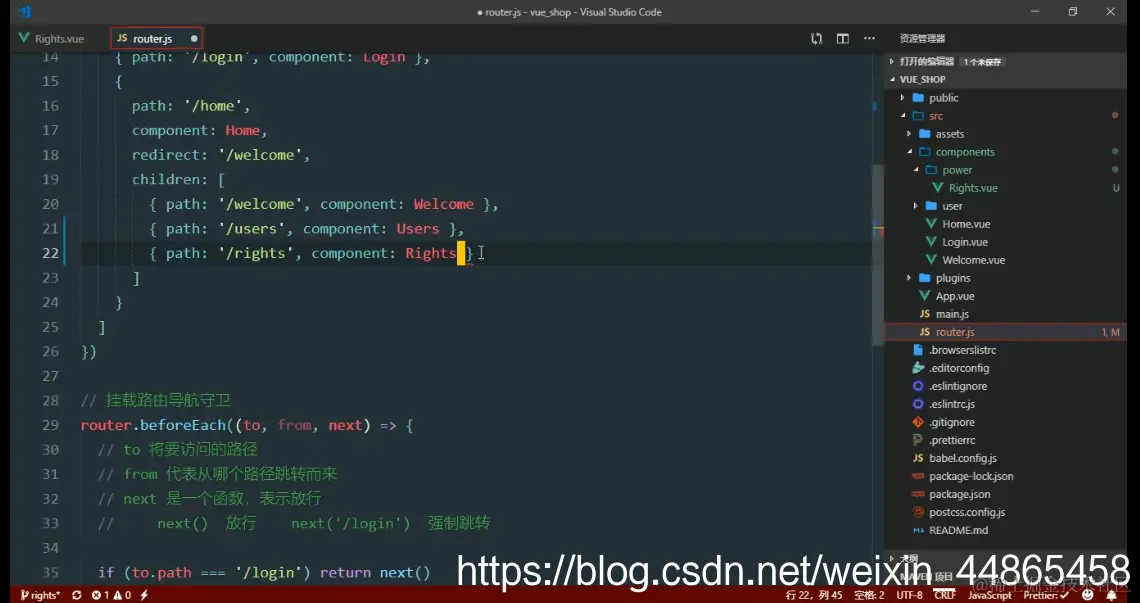
Task: Click the git branch rights* indicator
Action: coord(40,595)
